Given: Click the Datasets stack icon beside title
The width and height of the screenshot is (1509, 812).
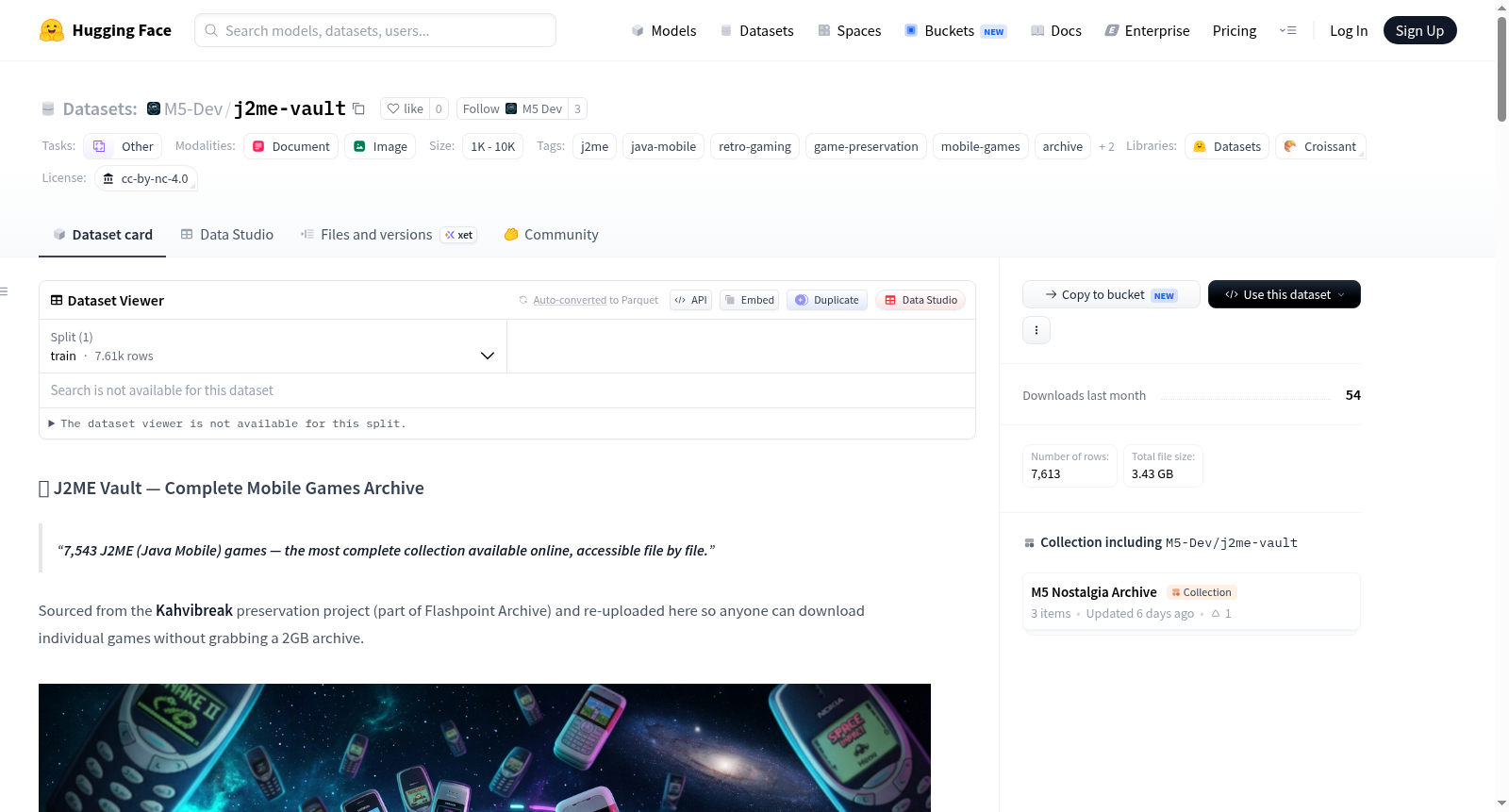Looking at the screenshot, I should point(48,108).
